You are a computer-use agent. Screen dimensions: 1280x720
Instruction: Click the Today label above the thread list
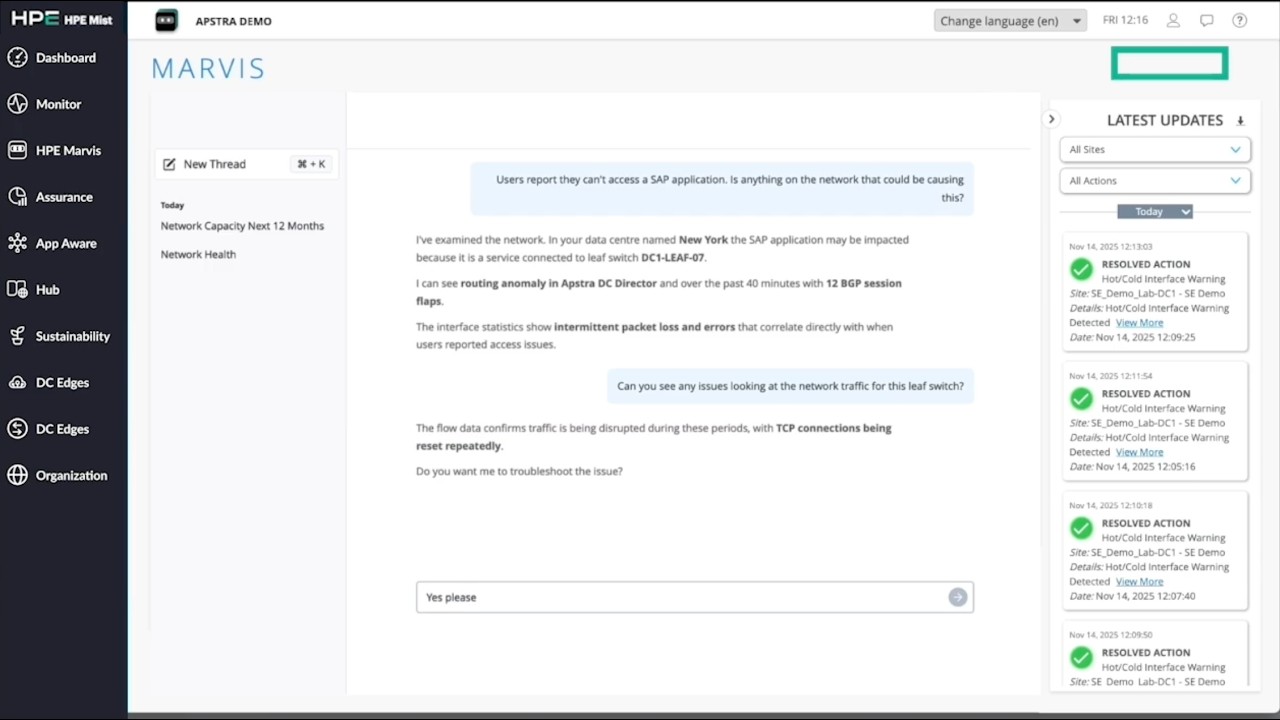[x=172, y=205]
